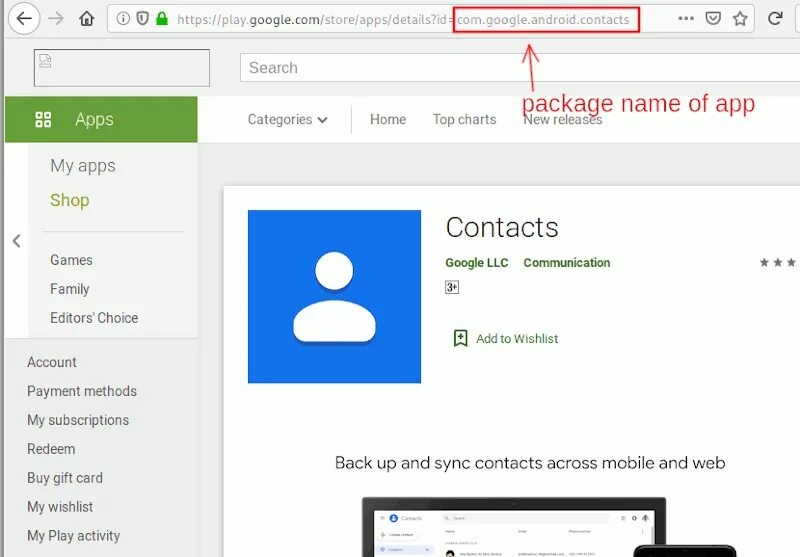Click the Contacts app blue icon
Screen dimensions: 800x557
tap(334, 296)
